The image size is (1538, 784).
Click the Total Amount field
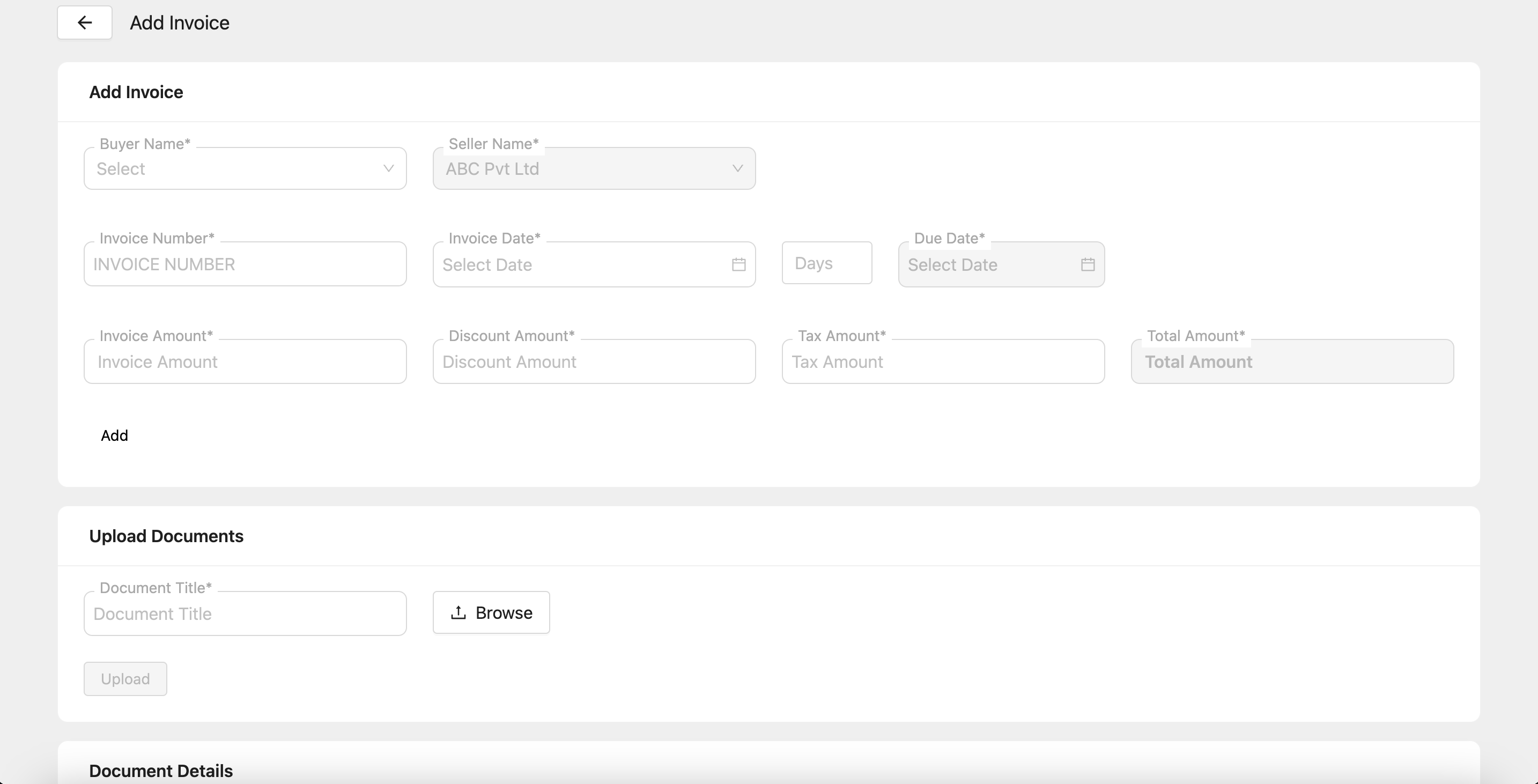pyautogui.click(x=1292, y=362)
